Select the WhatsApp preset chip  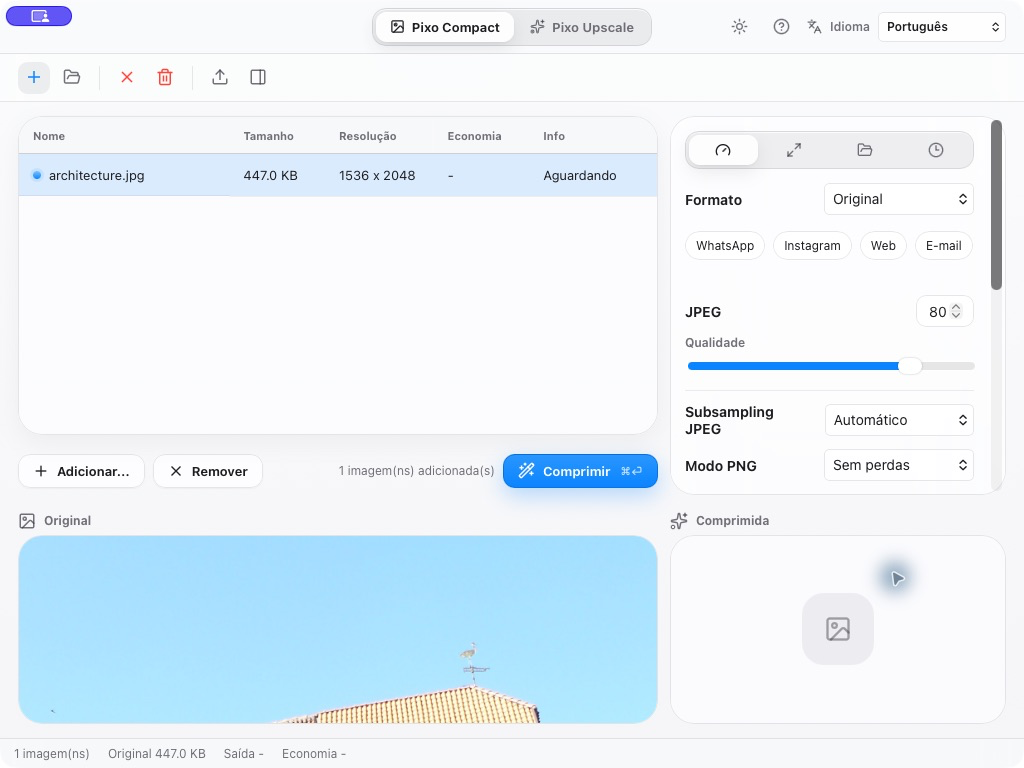(x=725, y=246)
